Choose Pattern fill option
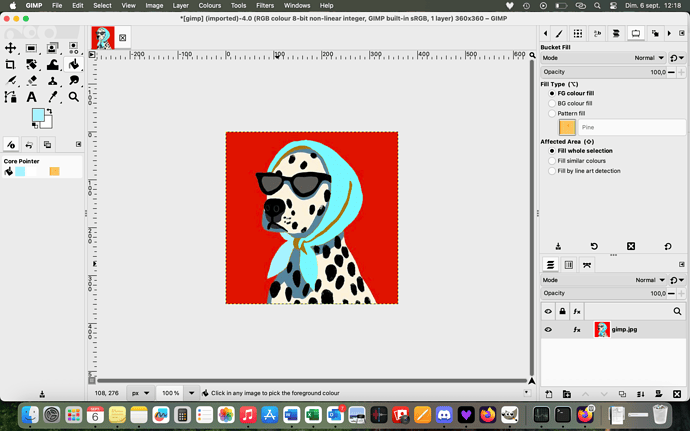690x431 pixels. pos(567,114)
